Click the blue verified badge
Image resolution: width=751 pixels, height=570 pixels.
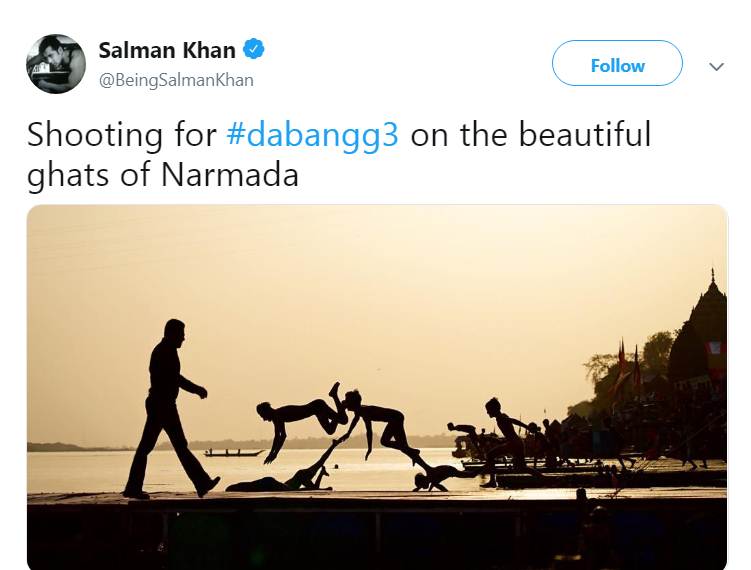[x=255, y=49]
